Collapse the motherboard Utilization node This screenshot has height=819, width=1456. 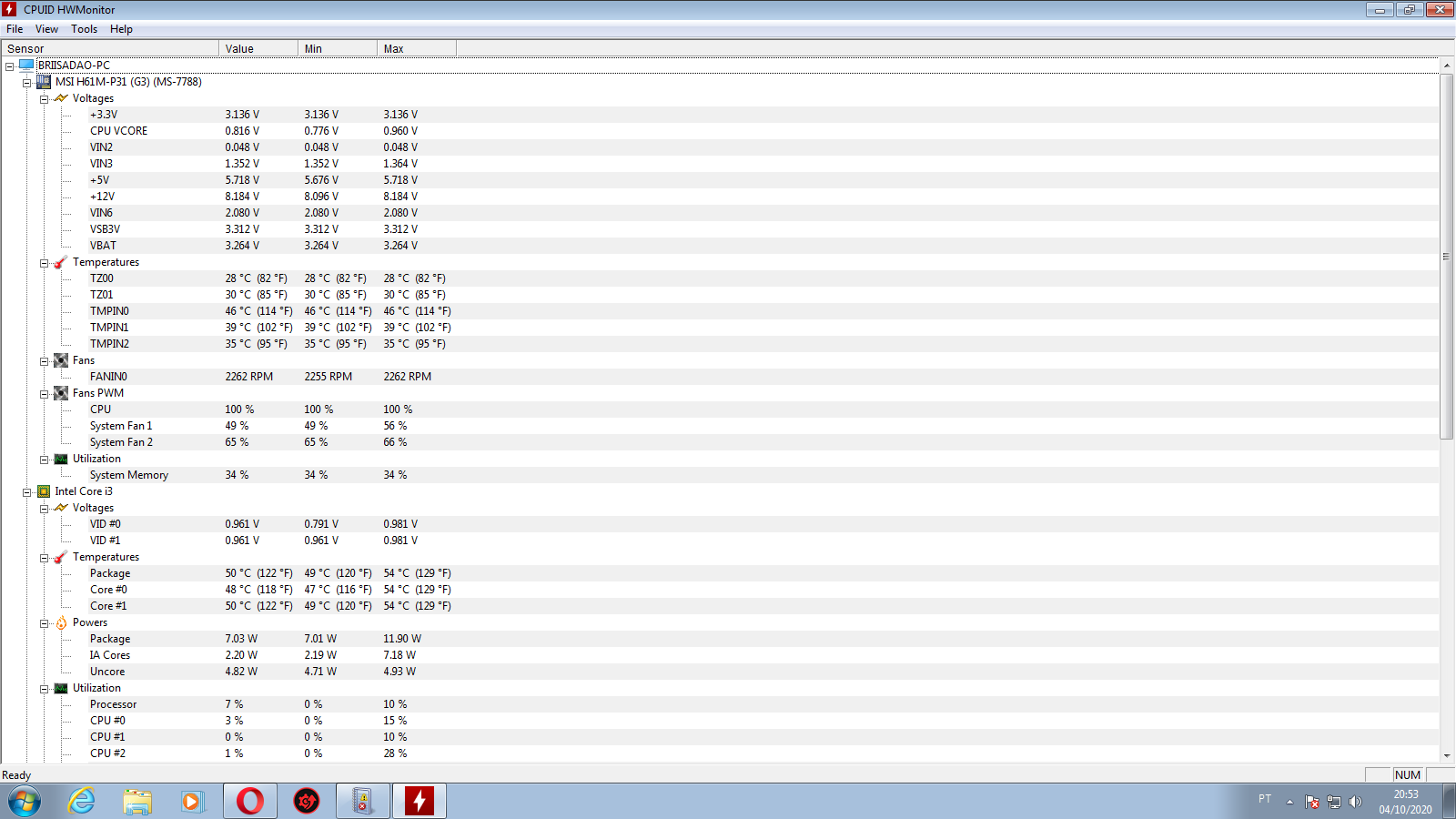pyautogui.click(x=44, y=460)
